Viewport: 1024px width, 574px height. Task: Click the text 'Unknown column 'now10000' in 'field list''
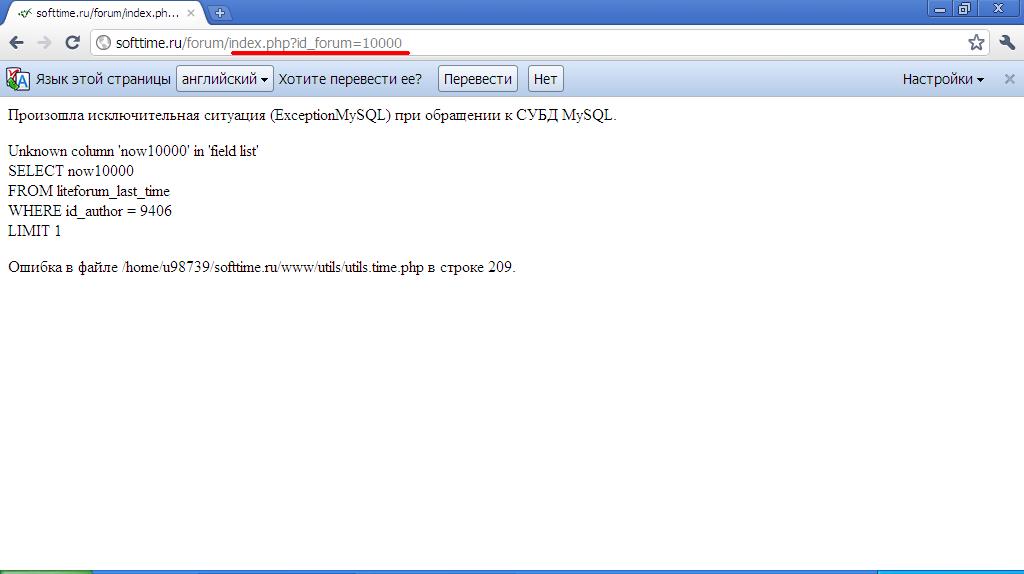(133, 151)
